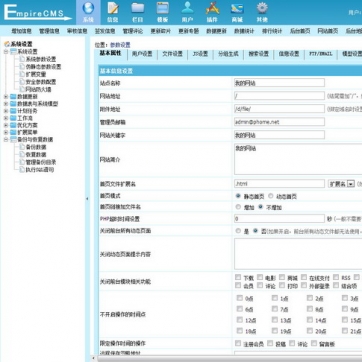The image size is (362, 362).
Task: Select the 静态首页 radio button
Action: point(238,196)
